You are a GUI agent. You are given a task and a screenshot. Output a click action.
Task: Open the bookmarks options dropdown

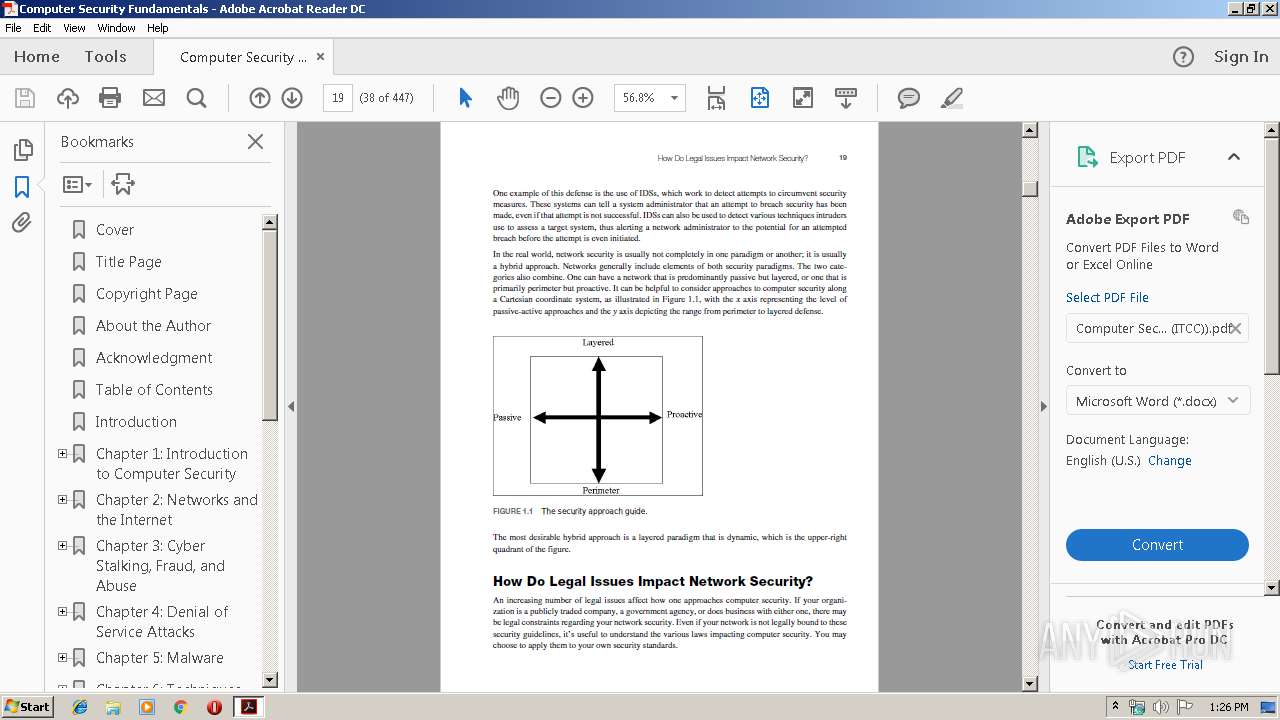77,184
